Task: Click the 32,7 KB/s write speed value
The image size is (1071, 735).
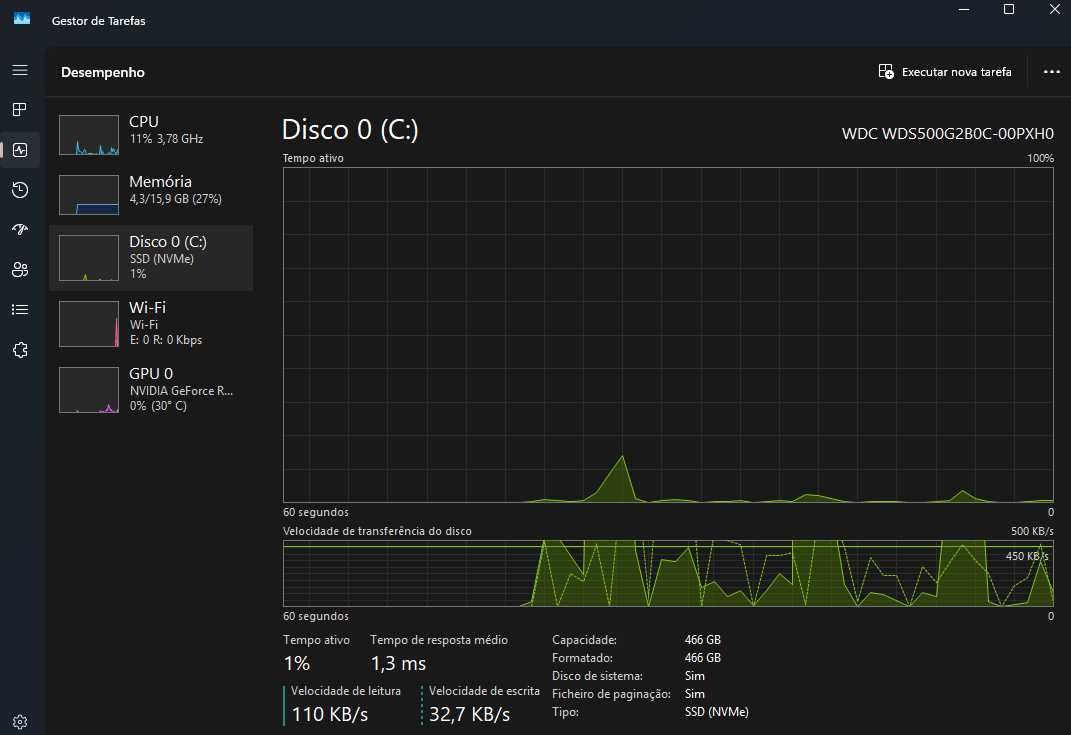Action: [x=469, y=715]
